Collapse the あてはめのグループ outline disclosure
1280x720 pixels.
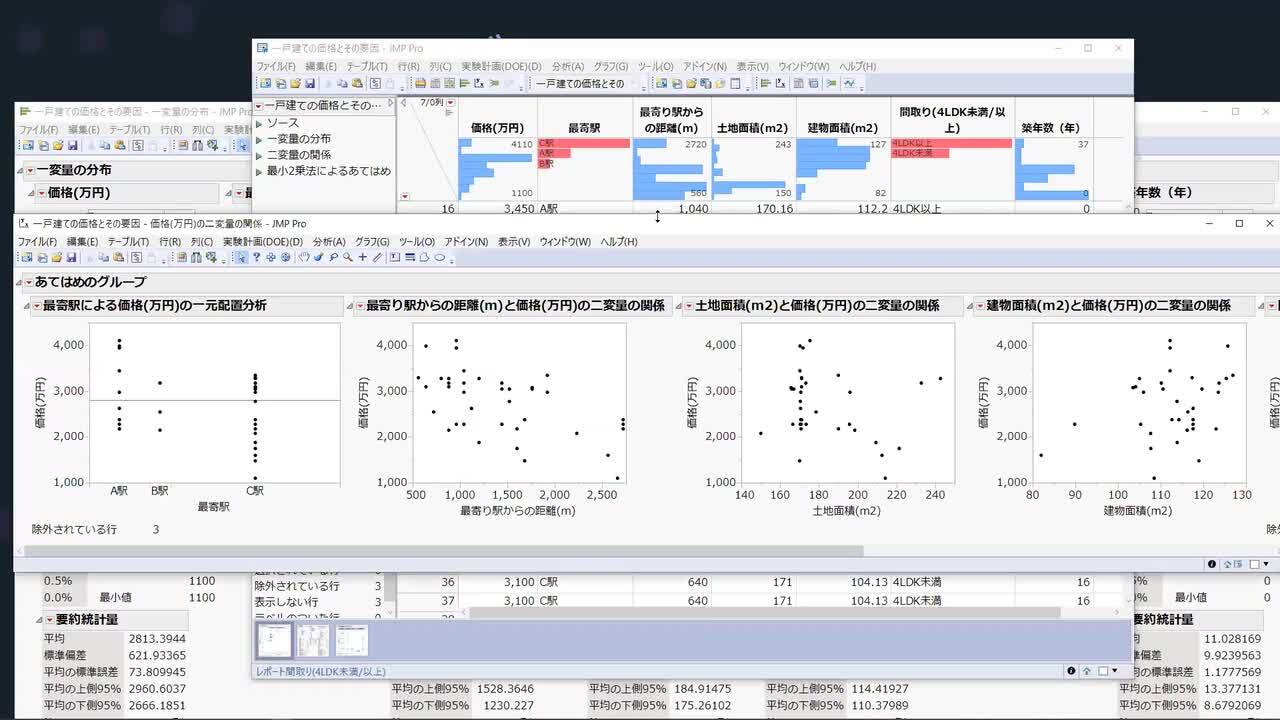[x=19, y=282]
